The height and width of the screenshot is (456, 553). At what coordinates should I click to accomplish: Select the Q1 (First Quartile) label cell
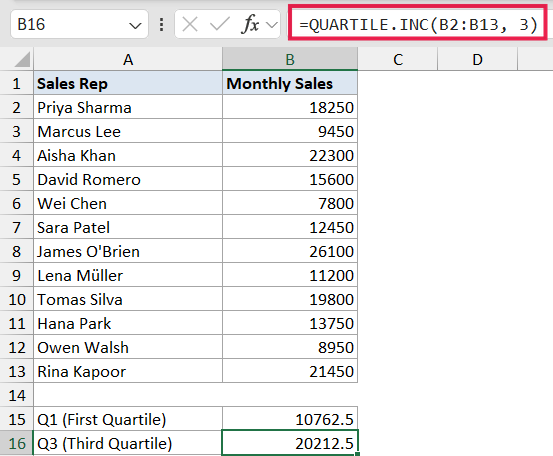click(x=128, y=419)
